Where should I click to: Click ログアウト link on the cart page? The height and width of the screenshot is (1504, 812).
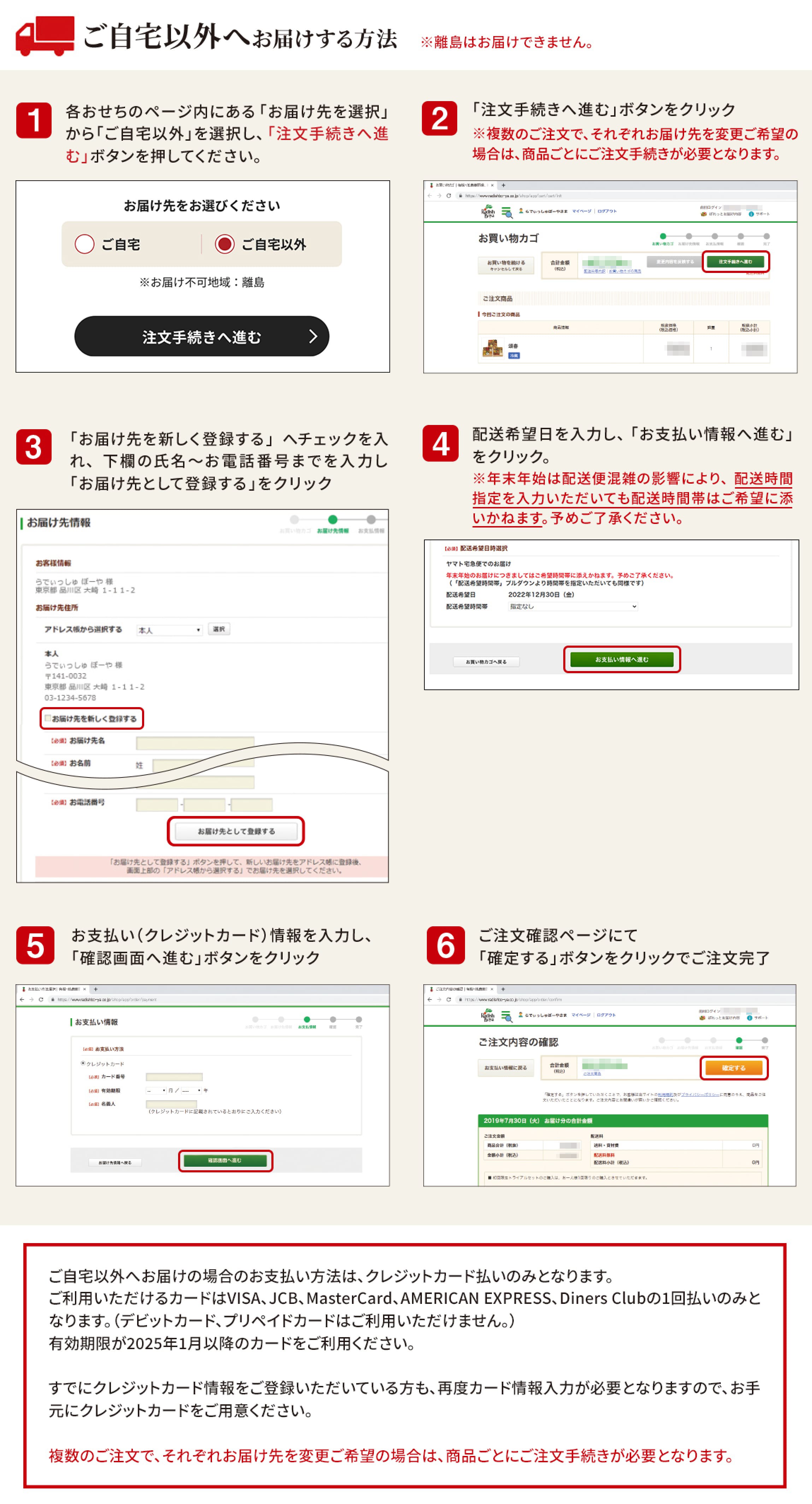pos(607,211)
